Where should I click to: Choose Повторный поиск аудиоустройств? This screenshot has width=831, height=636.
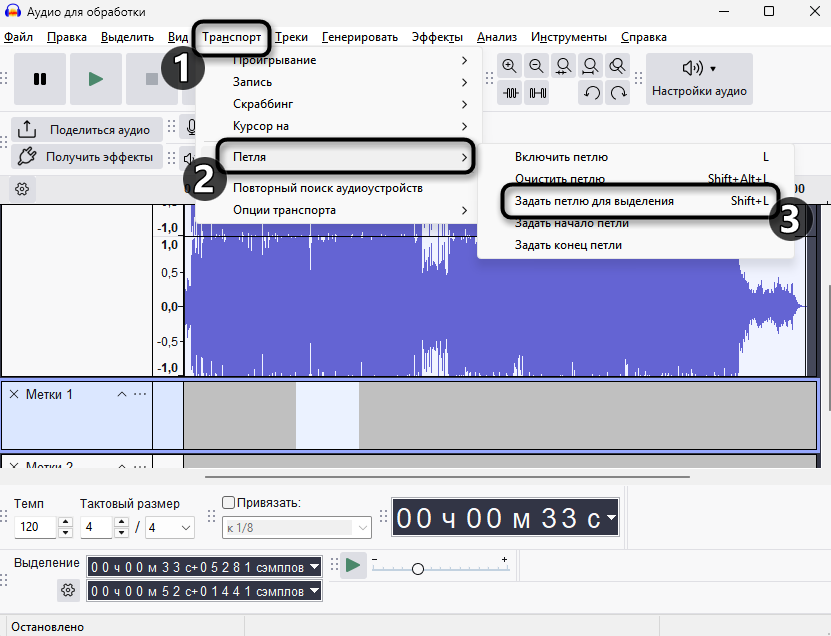(339, 188)
